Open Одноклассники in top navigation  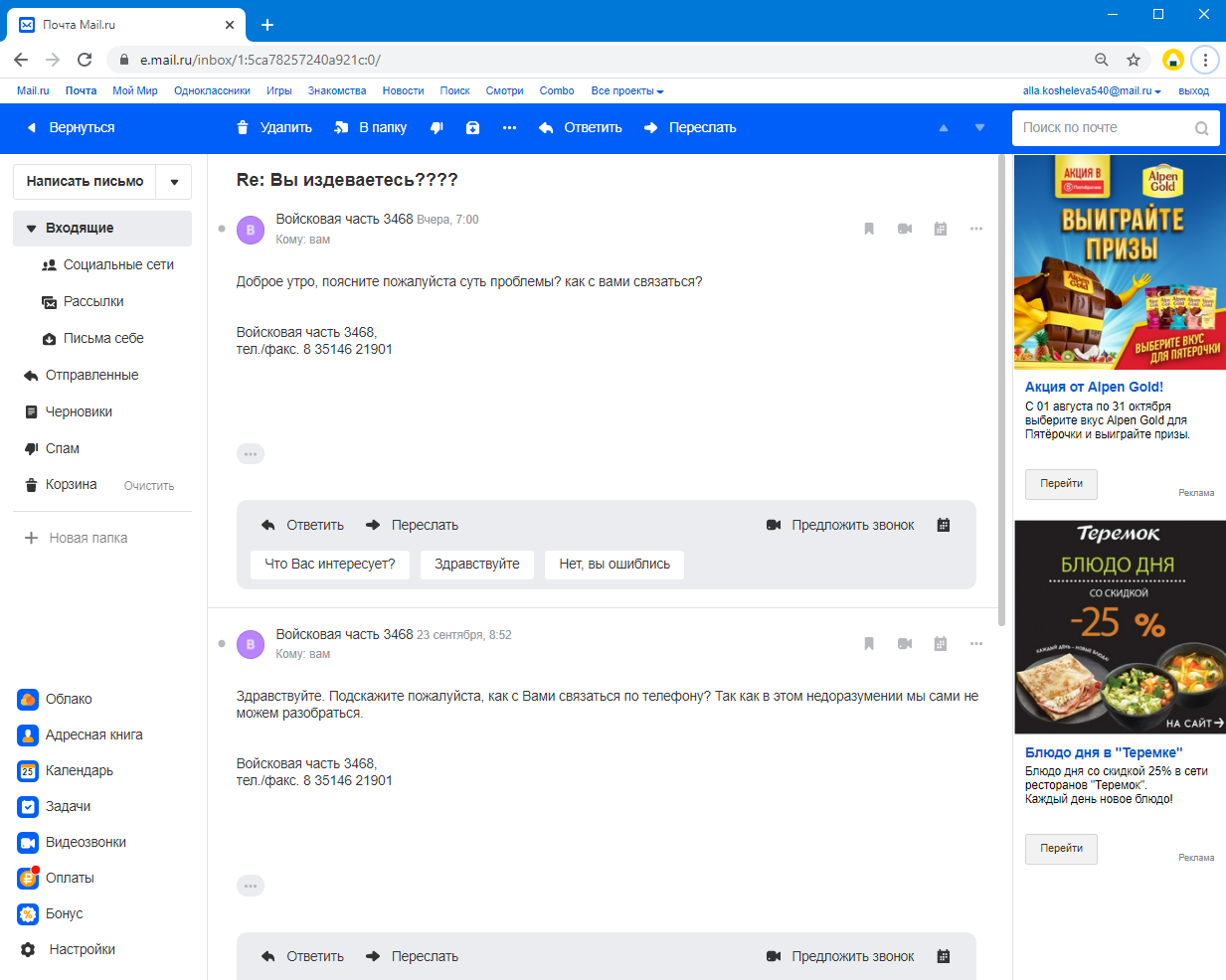click(212, 90)
